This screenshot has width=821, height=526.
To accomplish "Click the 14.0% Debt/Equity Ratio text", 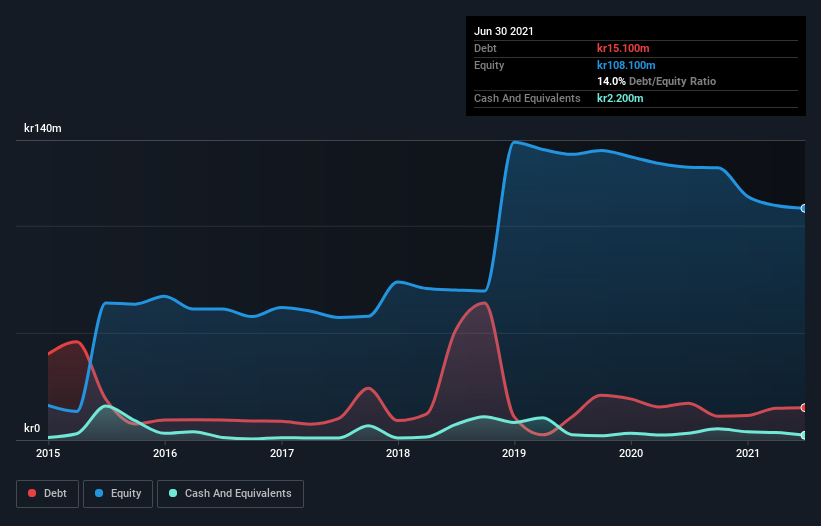I will click(x=657, y=82).
